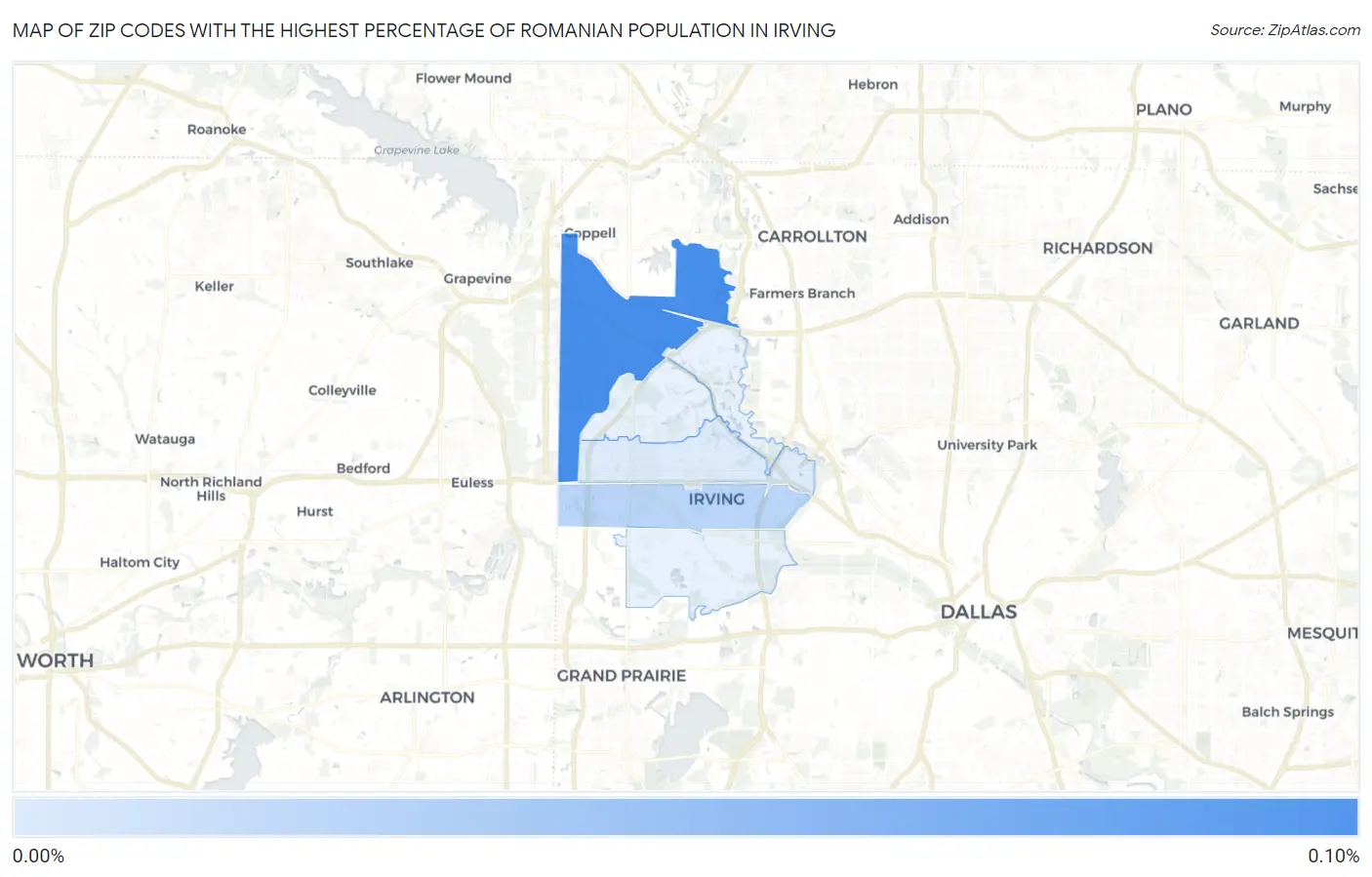Click the GRAND PRAIRIE city label
Image resolution: width=1372 pixels, height=877 pixels.
point(622,675)
